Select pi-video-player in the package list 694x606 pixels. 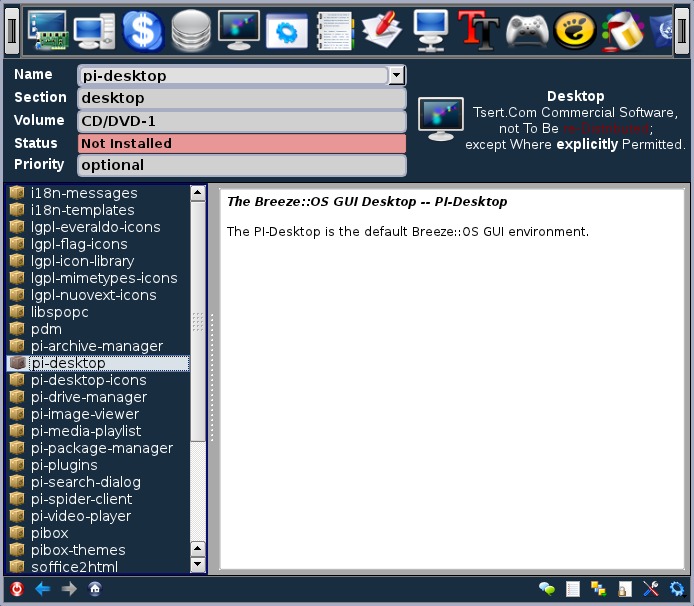coord(81,516)
